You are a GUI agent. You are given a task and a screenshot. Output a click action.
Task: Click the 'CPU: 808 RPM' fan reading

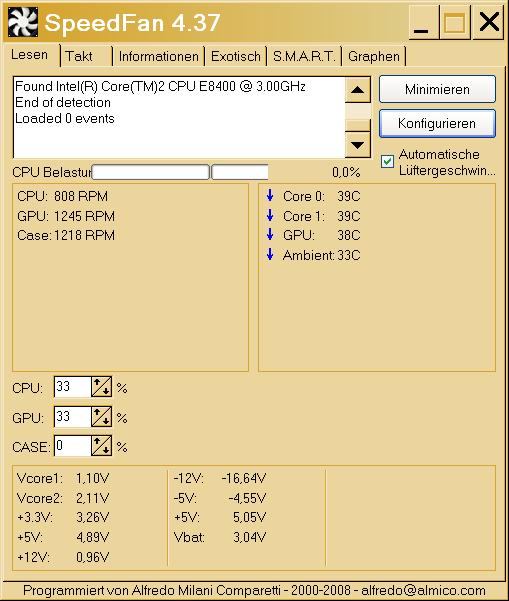pos(62,196)
